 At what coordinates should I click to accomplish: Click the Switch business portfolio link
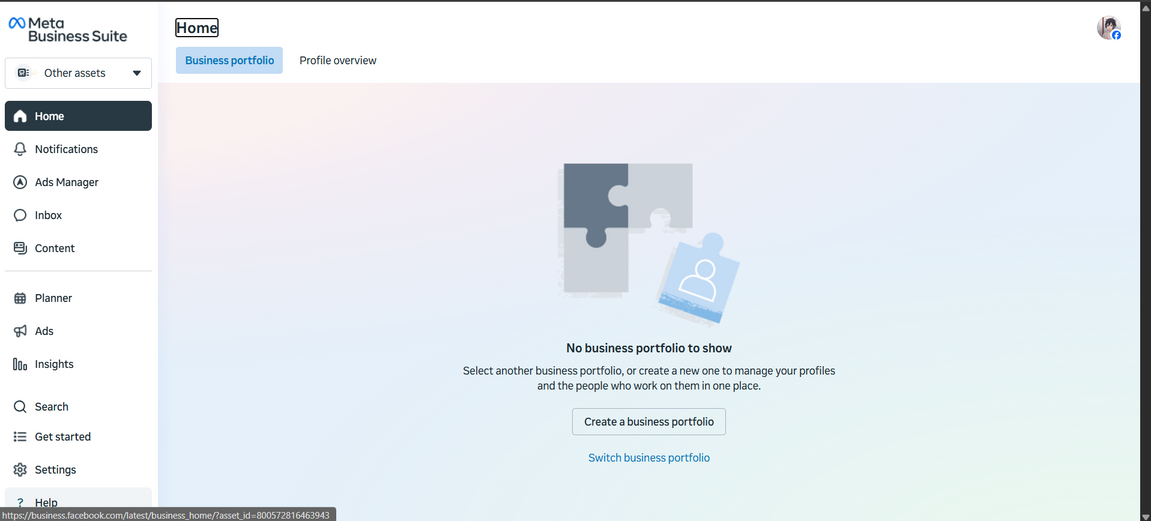(649, 458)
